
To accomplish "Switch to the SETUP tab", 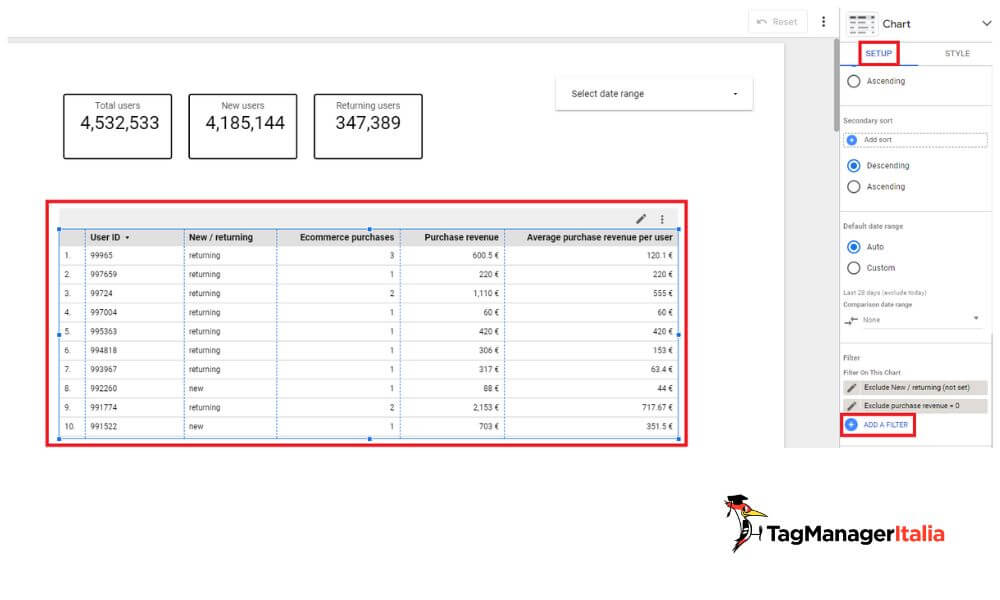I will (x=878, y=54).
